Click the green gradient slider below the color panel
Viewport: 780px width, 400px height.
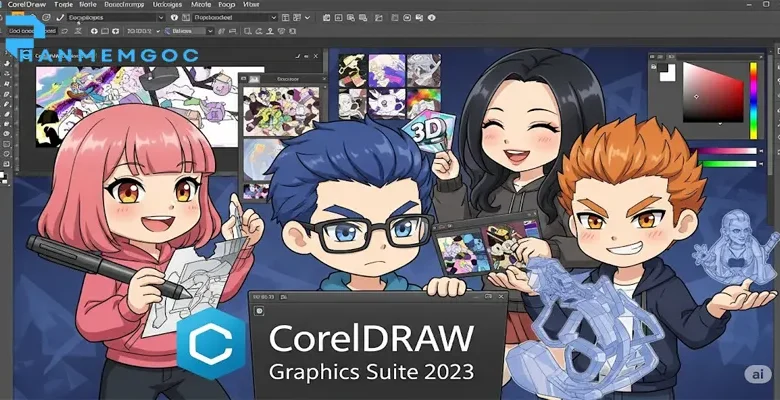727,164
